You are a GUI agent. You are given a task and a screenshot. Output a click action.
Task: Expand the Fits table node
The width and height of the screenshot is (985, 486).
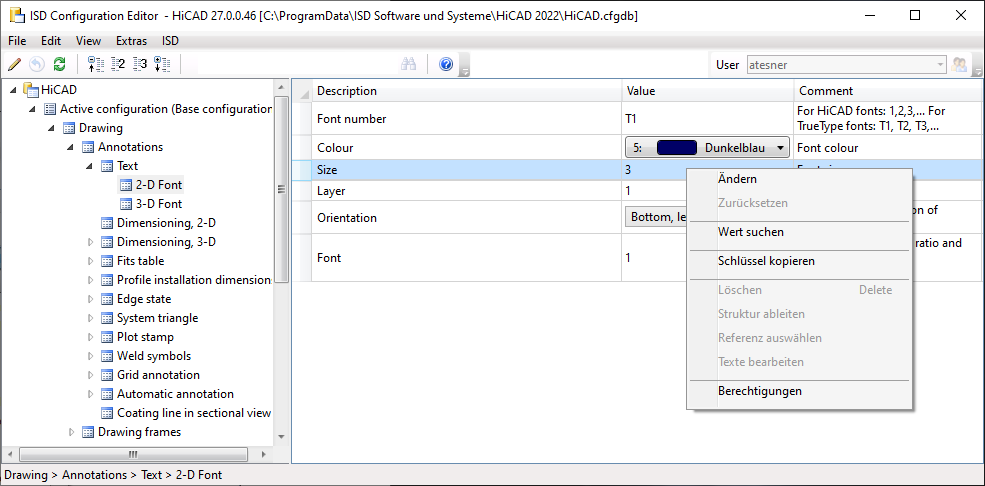[90, 261]
